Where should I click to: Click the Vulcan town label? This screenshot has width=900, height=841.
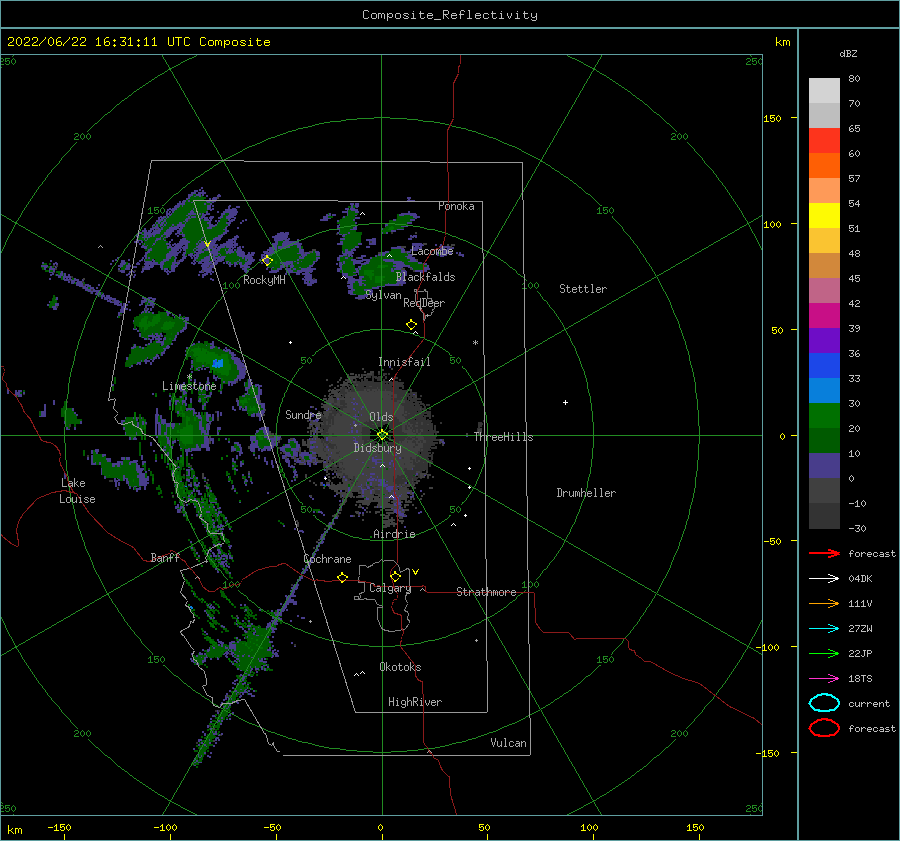pos(508,743)
